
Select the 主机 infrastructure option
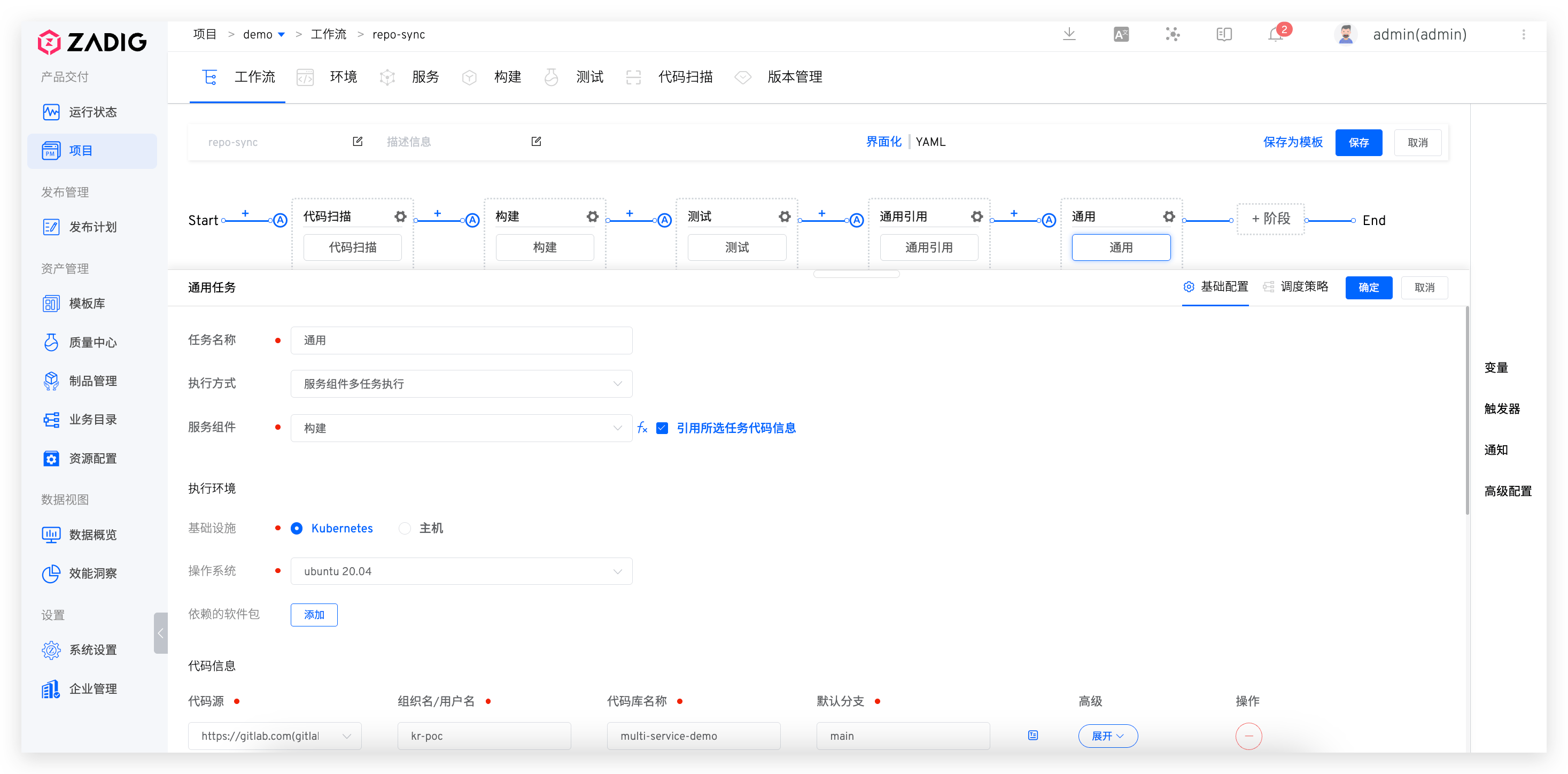[x=404, y=528]
